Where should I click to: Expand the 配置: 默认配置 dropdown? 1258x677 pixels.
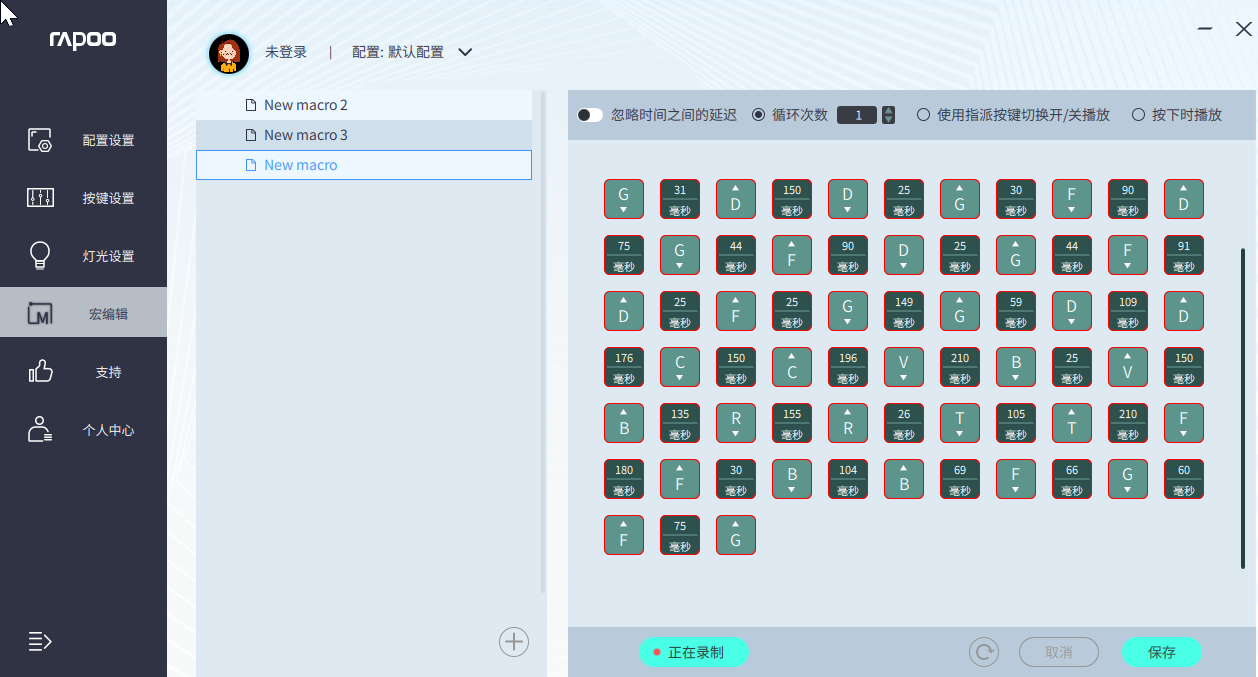[464, 52]
